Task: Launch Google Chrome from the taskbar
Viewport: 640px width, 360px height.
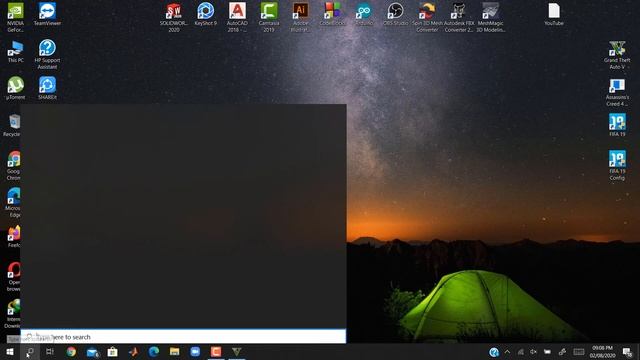Action: [71, 352]
